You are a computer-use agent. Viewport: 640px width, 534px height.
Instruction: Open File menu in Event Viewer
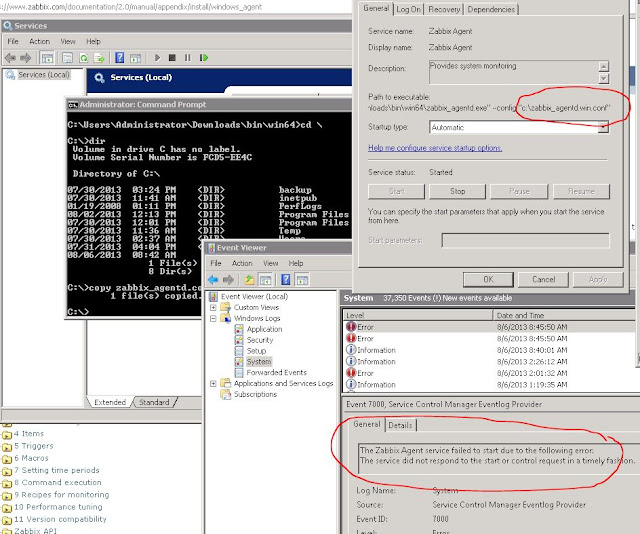216,263
